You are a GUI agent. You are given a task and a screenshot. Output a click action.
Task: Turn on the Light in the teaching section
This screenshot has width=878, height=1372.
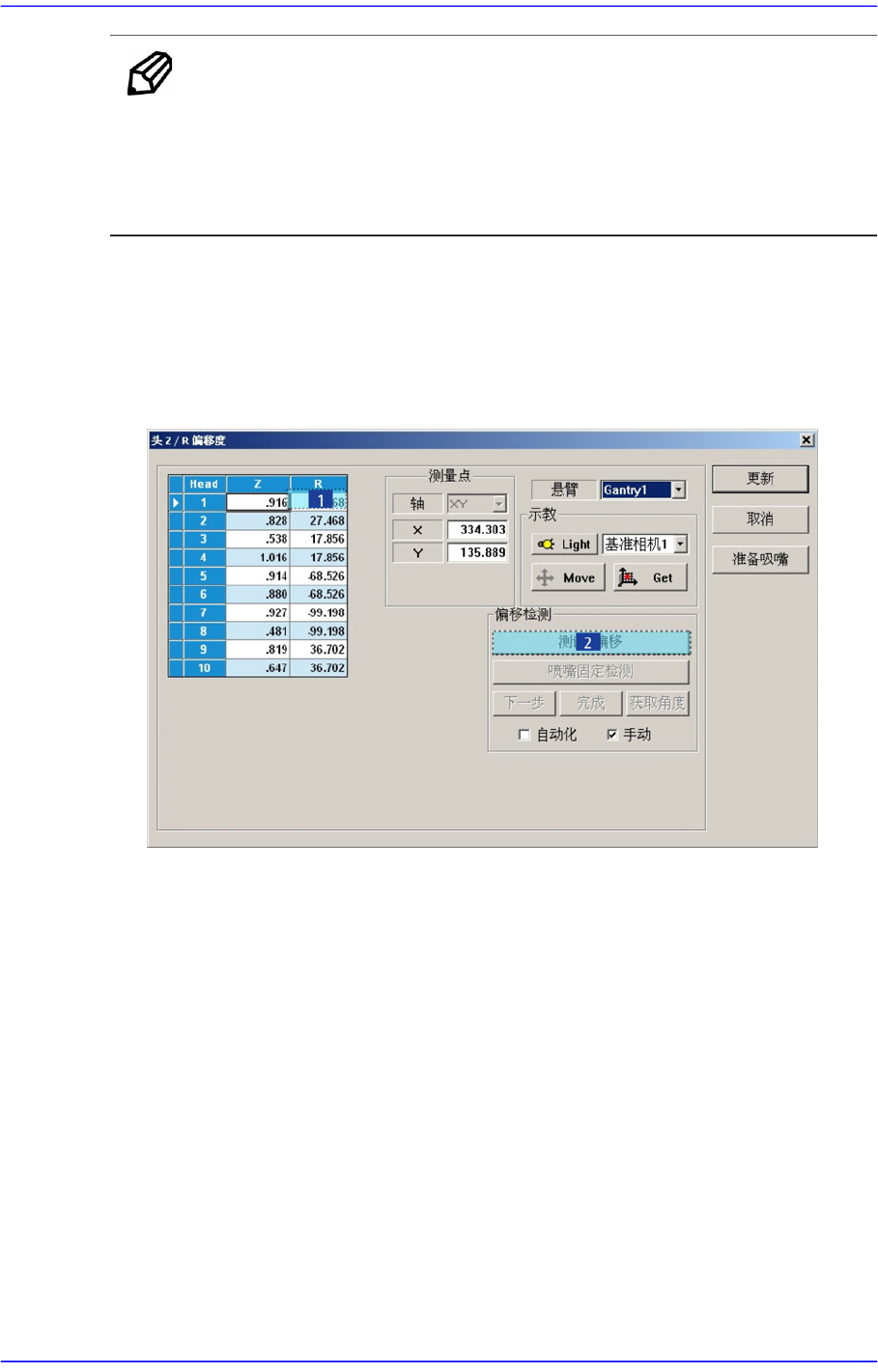[565, 545]
